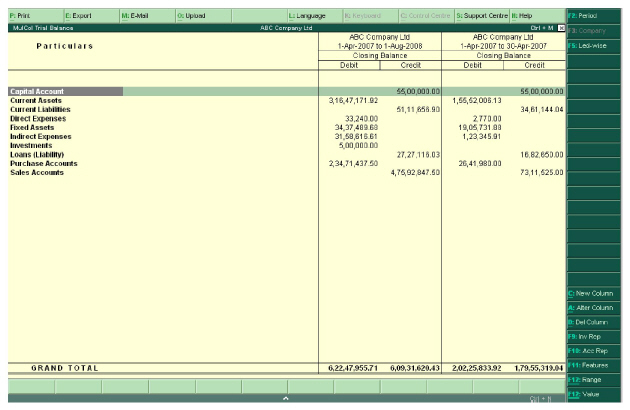Click the Particulars column header
Viewport: 630px width, 410px height.
click(x=65, y=46)
